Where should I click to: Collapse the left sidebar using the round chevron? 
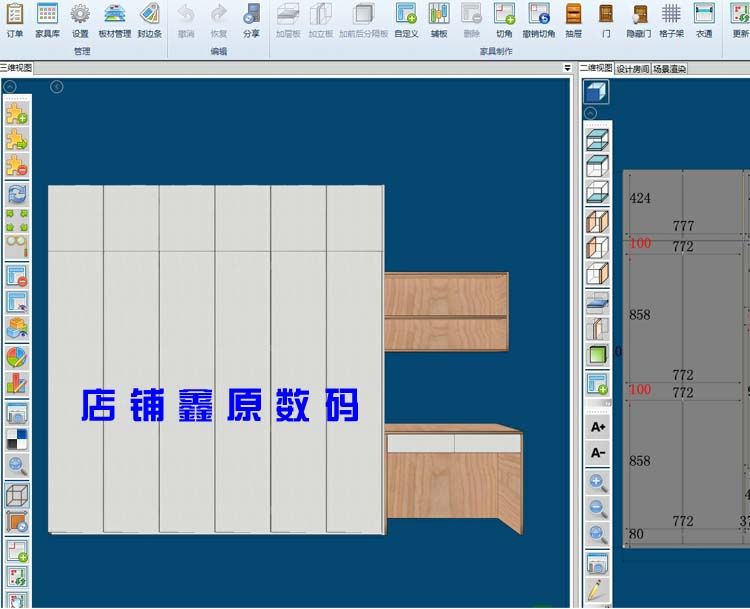(10, 87)
